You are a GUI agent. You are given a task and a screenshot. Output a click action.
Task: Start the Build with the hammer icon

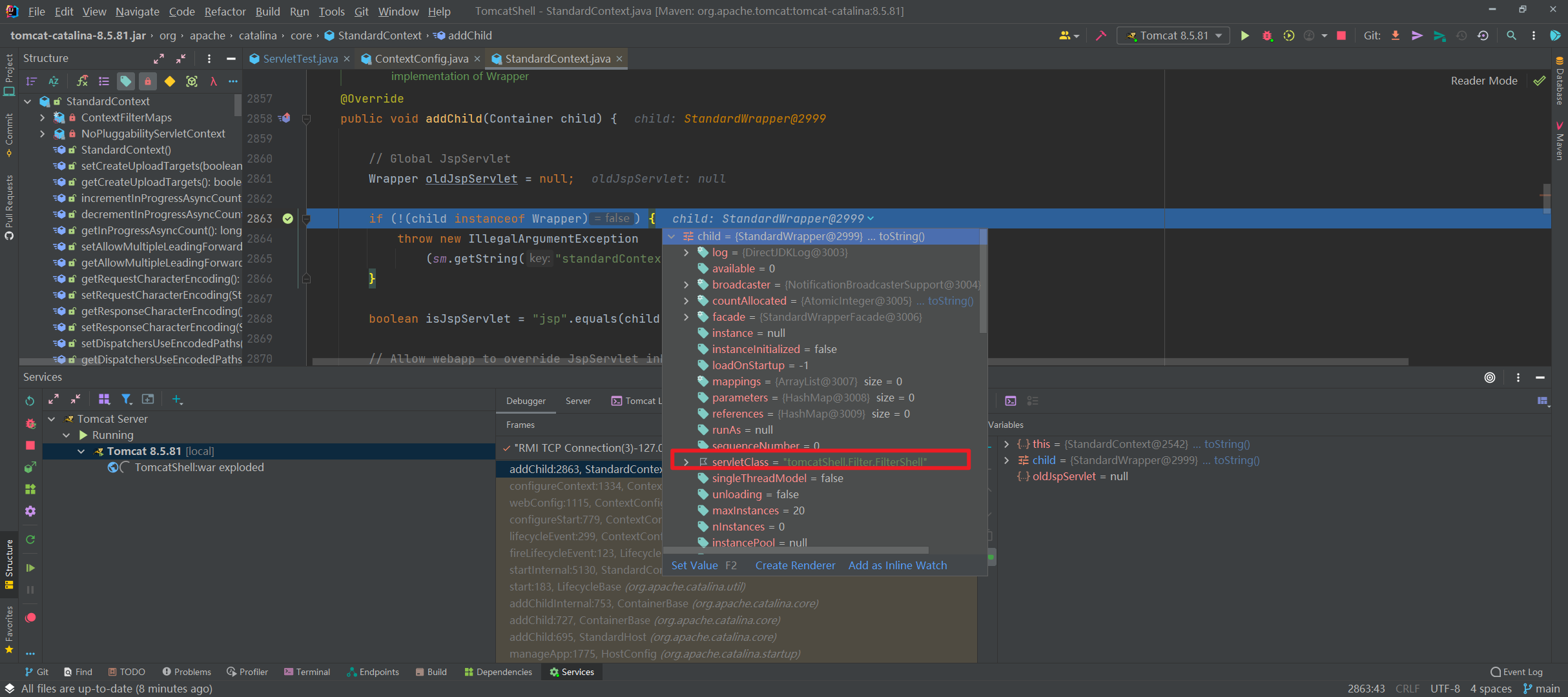[1101, 35]
